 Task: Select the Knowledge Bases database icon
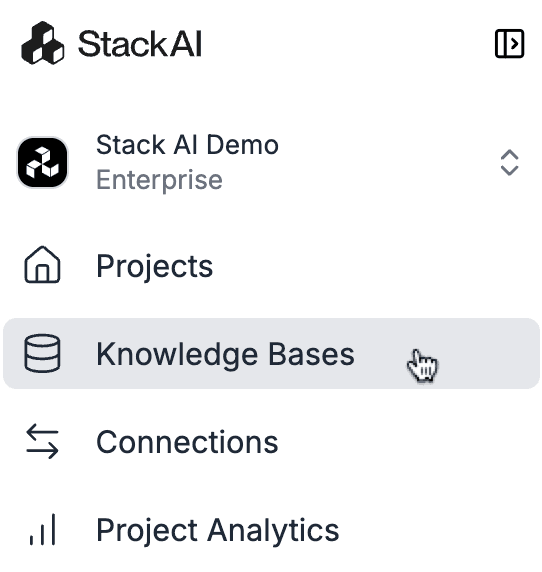click(x=42, y=353)
